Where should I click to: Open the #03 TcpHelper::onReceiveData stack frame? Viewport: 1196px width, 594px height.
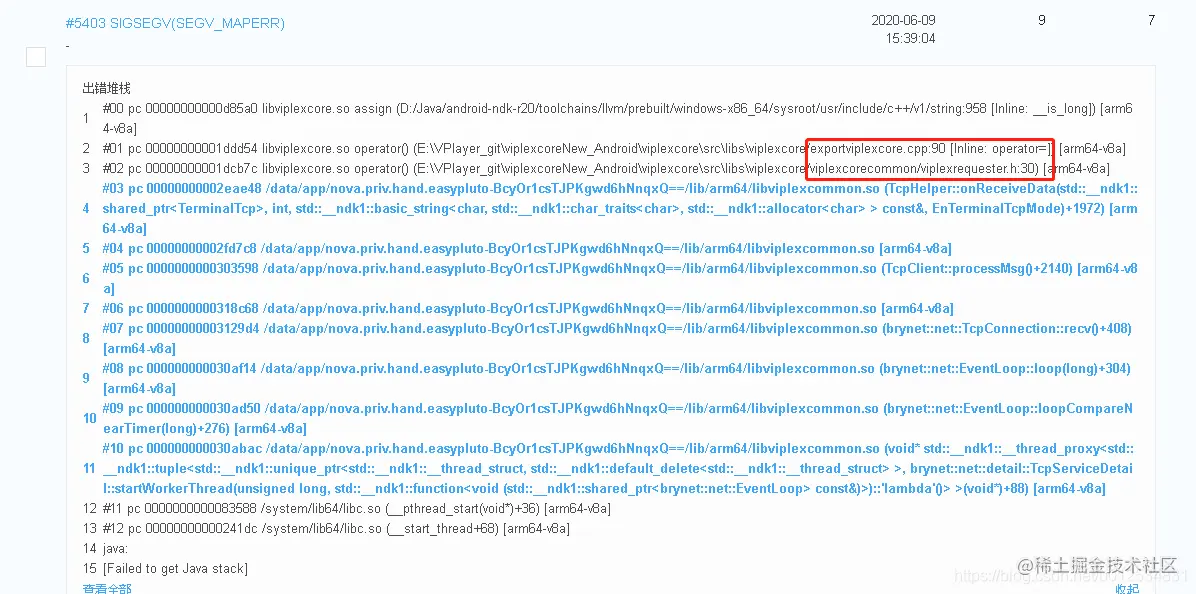(x=619, y=208)
